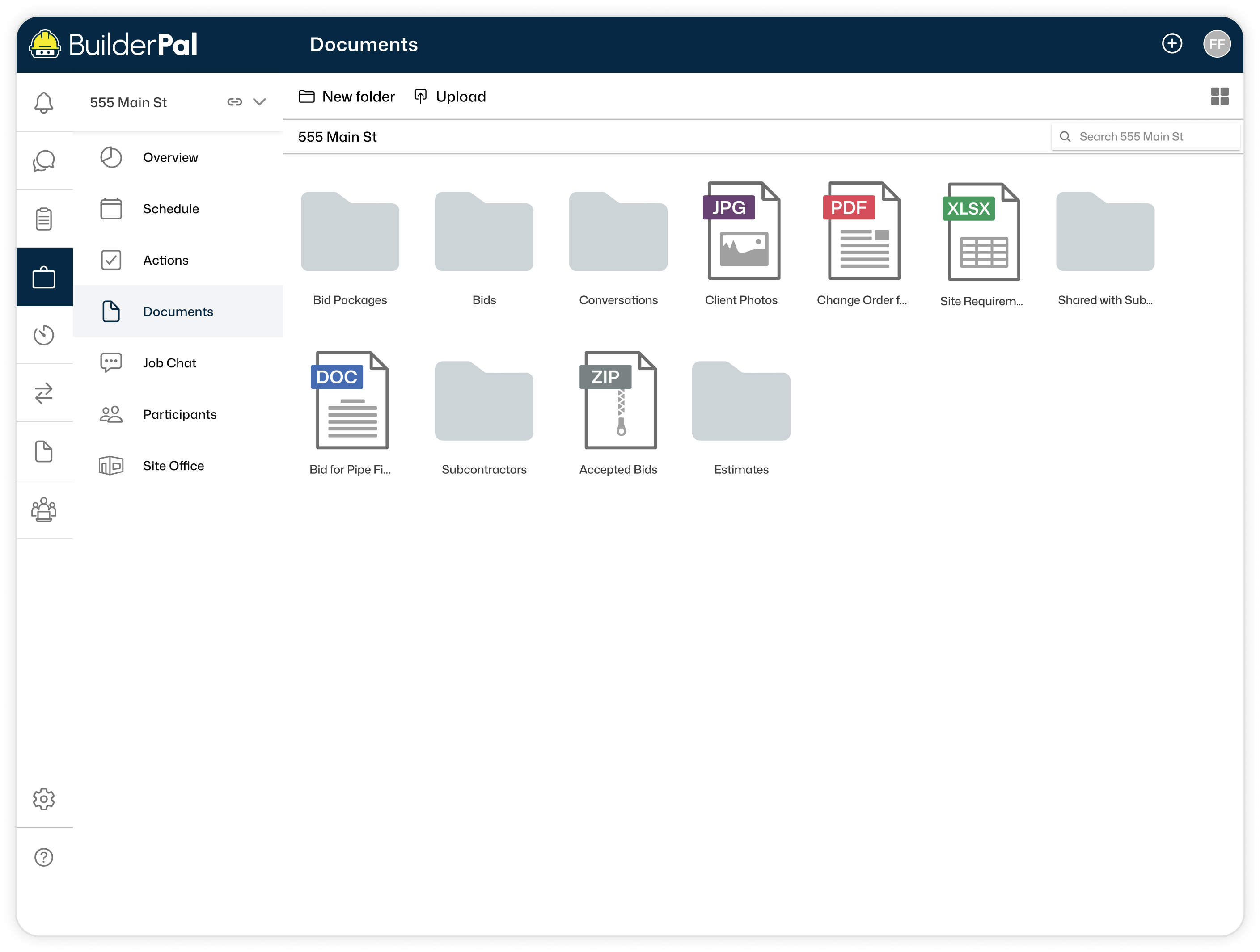Open the FF profile avatar menu

coord(1217,43)
